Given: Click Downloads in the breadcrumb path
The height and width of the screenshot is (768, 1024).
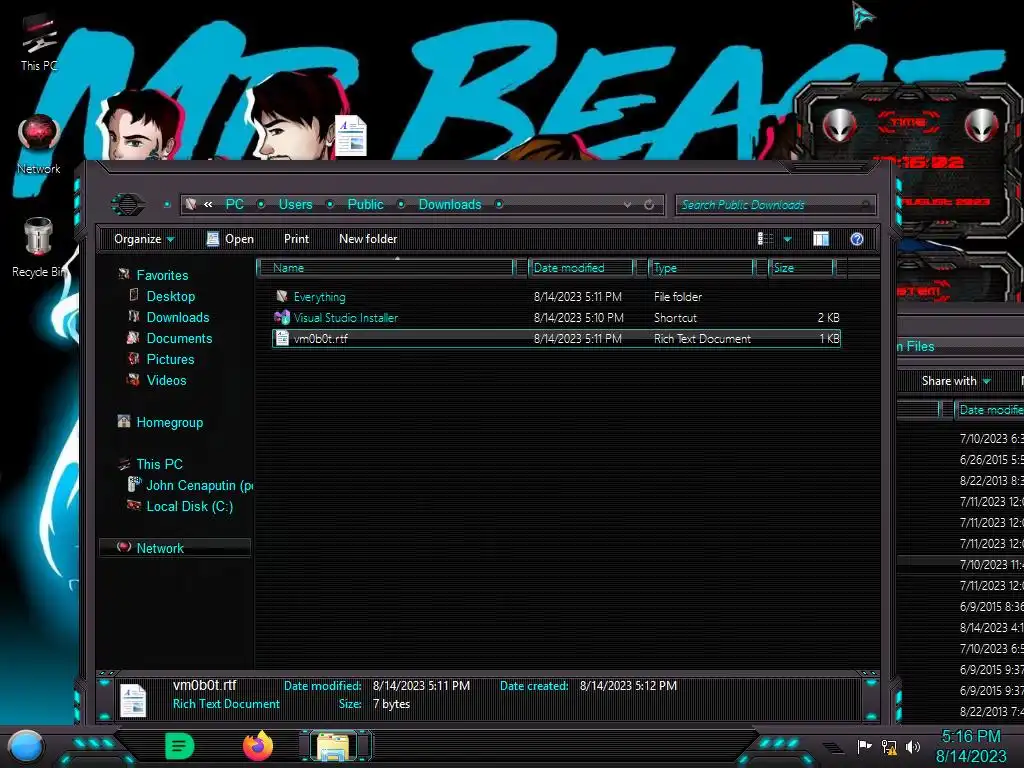Looking at the screenshot, I should [x=450, y=204].
